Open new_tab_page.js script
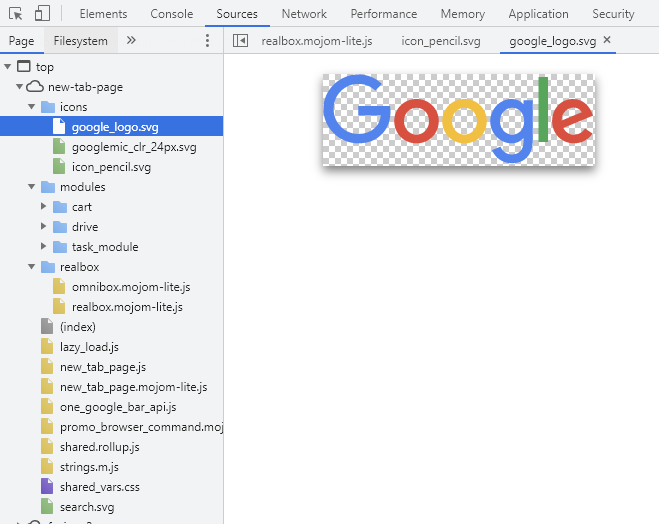 [103, 367]
